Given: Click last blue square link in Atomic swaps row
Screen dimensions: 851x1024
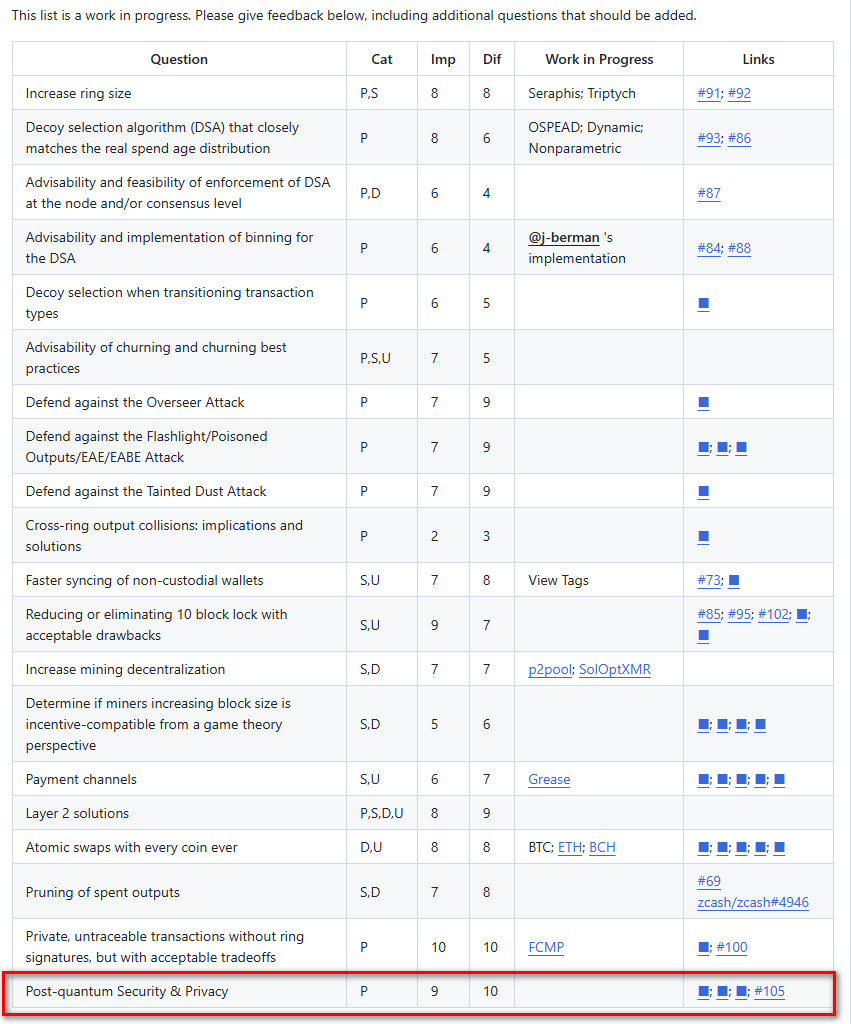Looking at the screenshot, I should tap(779, 847).
